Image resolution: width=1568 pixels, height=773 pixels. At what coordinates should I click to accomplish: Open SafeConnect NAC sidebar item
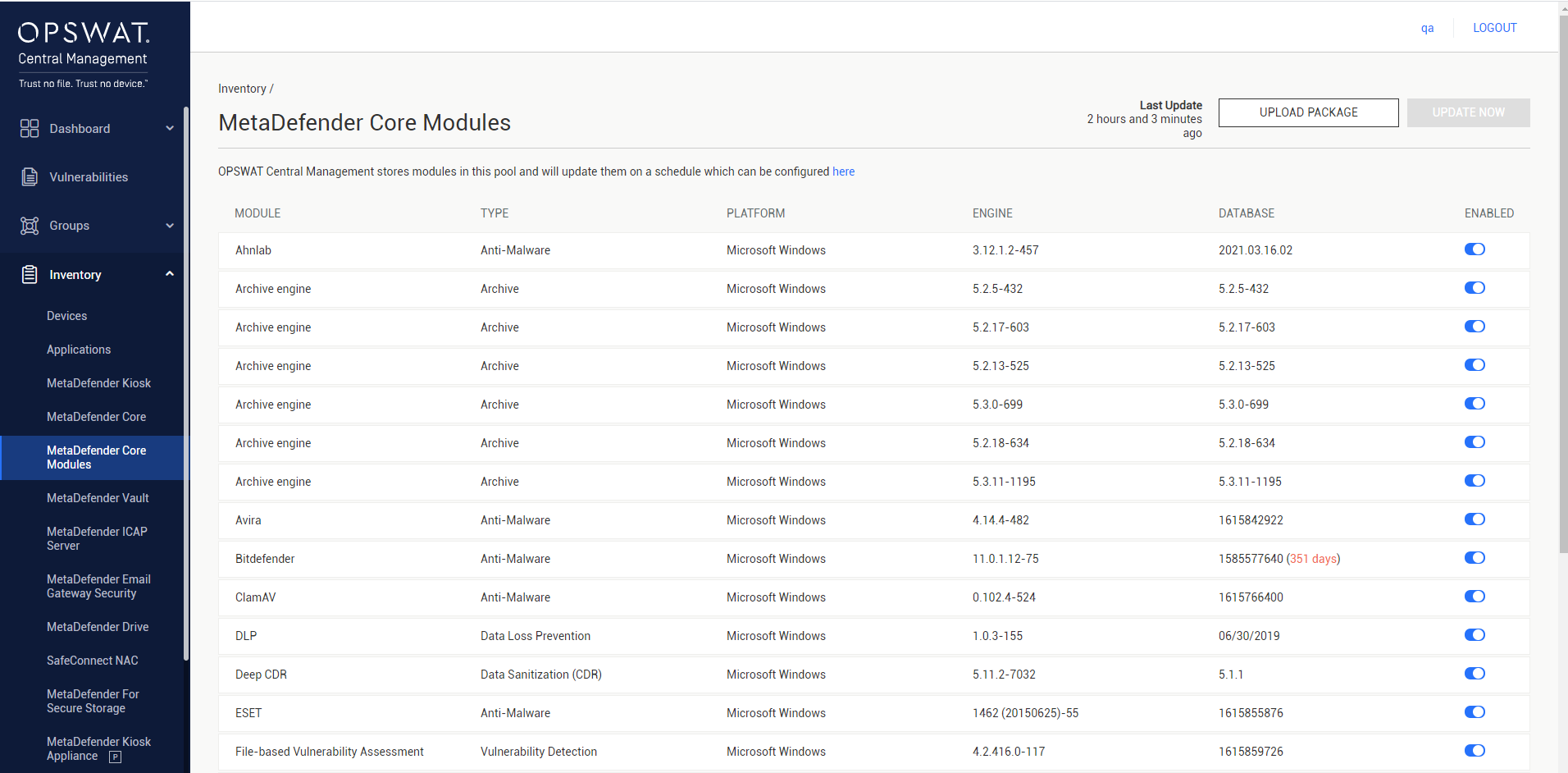pos(92,661)
